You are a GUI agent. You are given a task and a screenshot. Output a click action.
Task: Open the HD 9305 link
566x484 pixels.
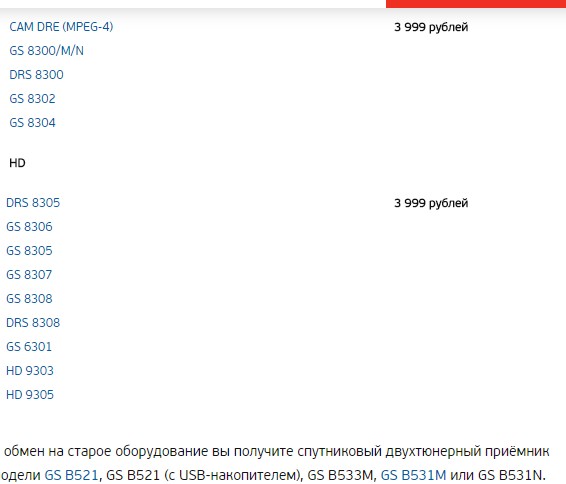click(30, 394)
